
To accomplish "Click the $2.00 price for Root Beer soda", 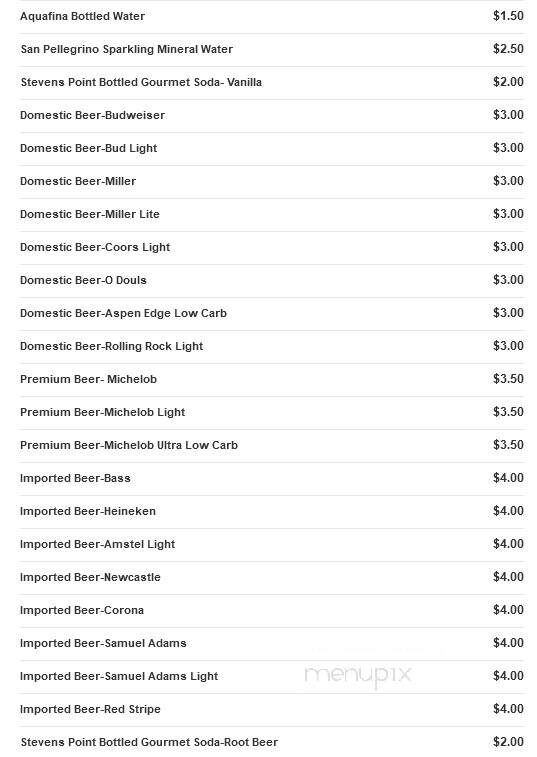I will point(508,742).
